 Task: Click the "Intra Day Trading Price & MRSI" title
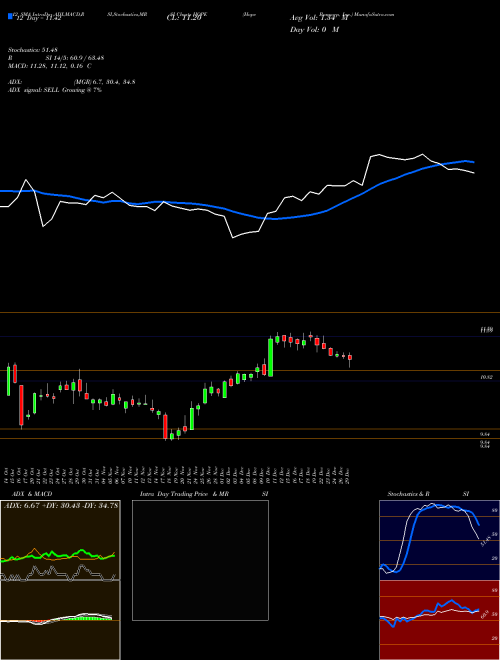(204, 494)
